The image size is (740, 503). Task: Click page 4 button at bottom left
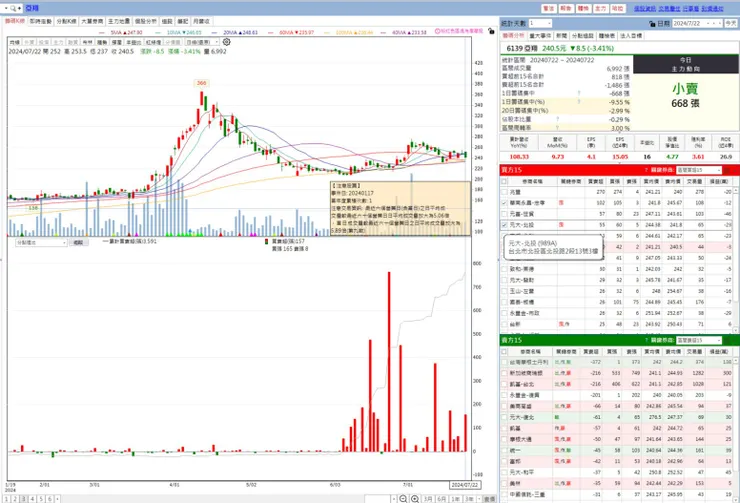click(x=32, y=499)
